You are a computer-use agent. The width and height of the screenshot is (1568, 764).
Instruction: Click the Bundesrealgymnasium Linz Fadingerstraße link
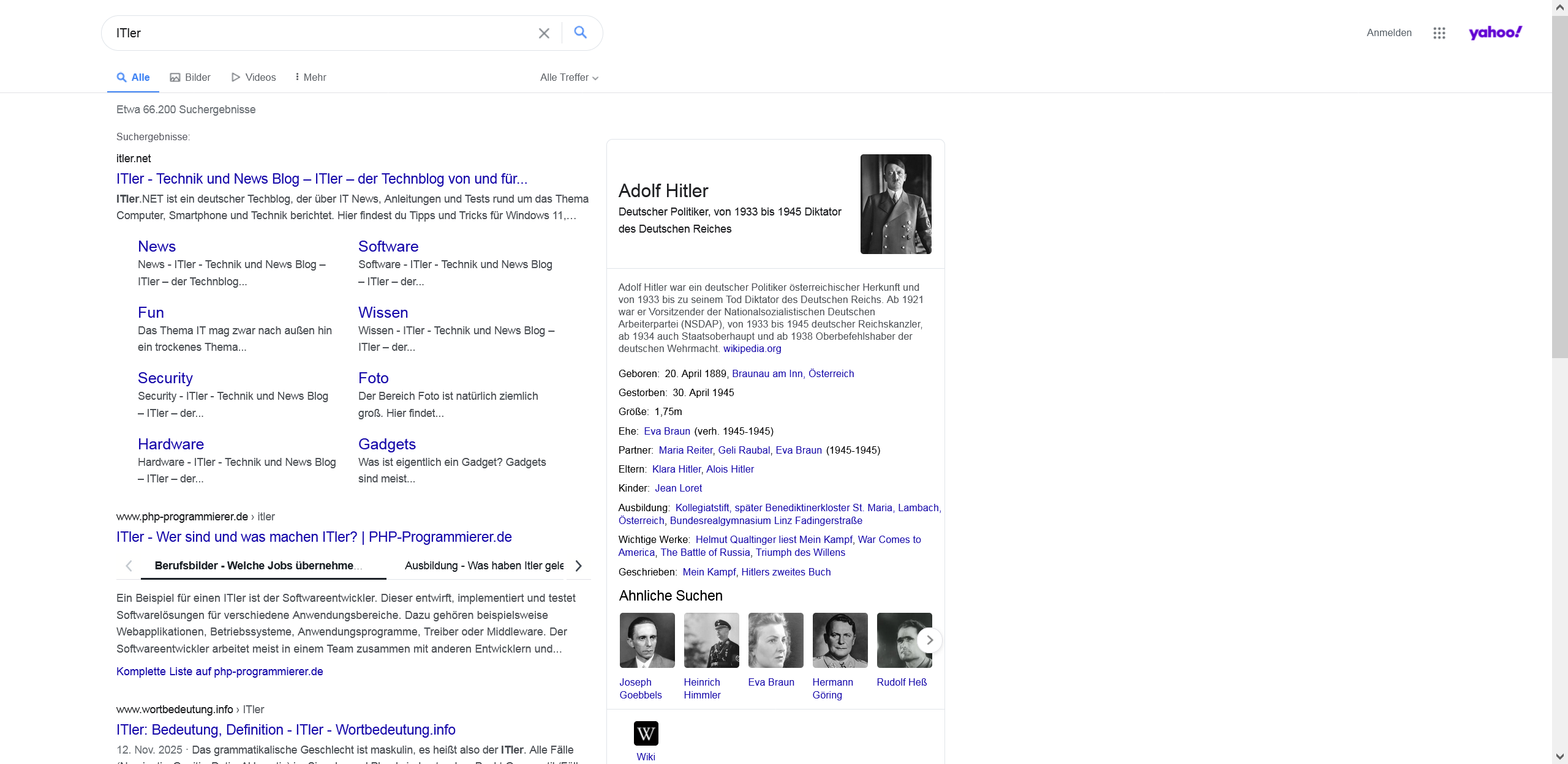click(x=766, y=520)
